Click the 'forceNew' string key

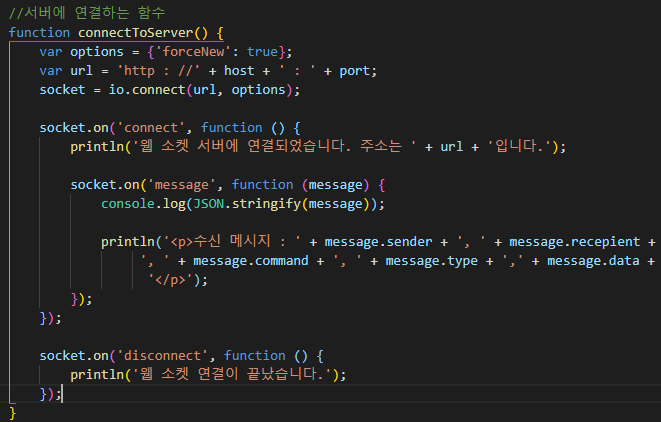pyautogui.click(x=193, y=52)
